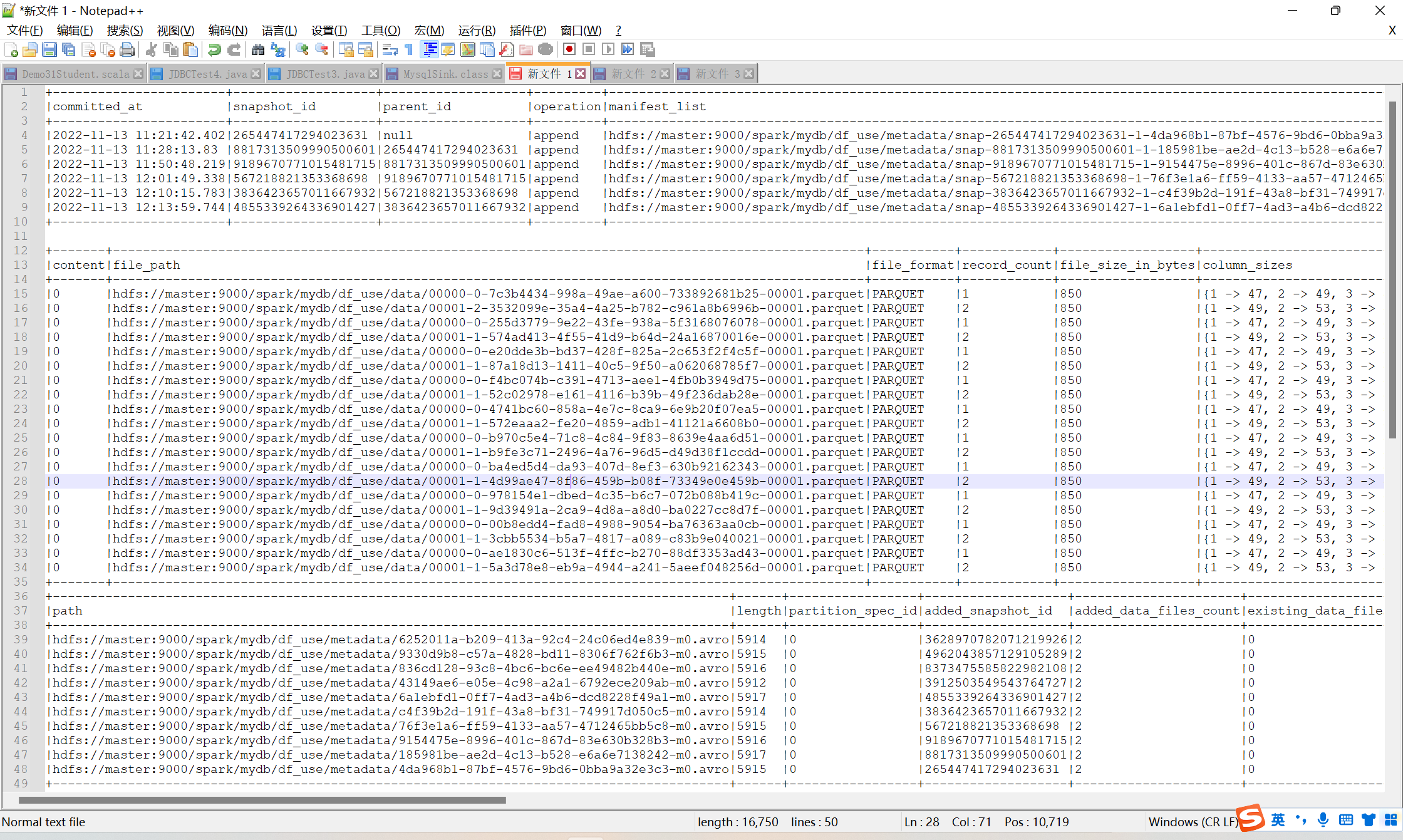
Task: Click the horizontal scrollbar thumb
Action: [x=262, y=800]
